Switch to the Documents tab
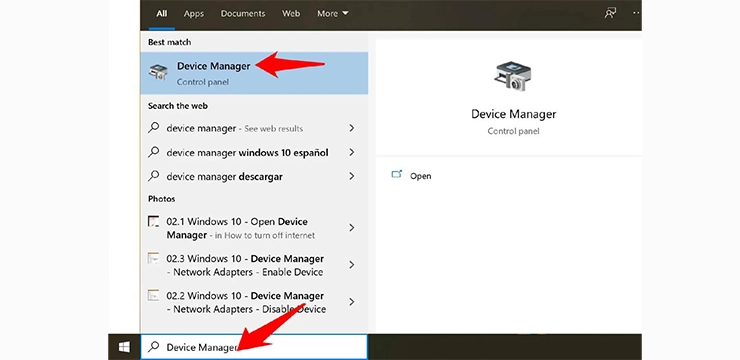This screenshot has height=360, width=740. click(x=243, y=14)
